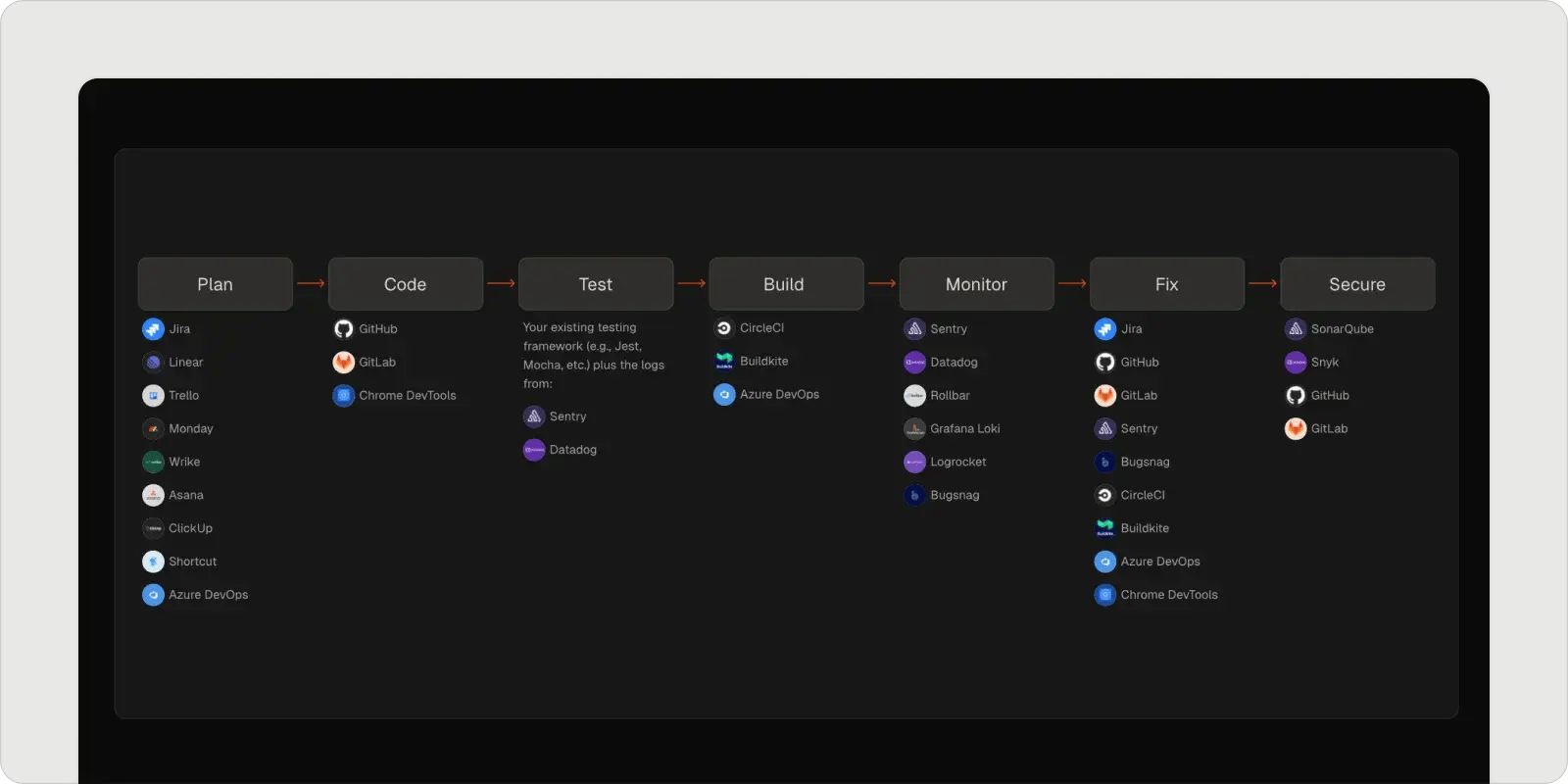Select the Snyk icon under Secure
This screenshot has width=1568, height=784.
coord(1296,363)
